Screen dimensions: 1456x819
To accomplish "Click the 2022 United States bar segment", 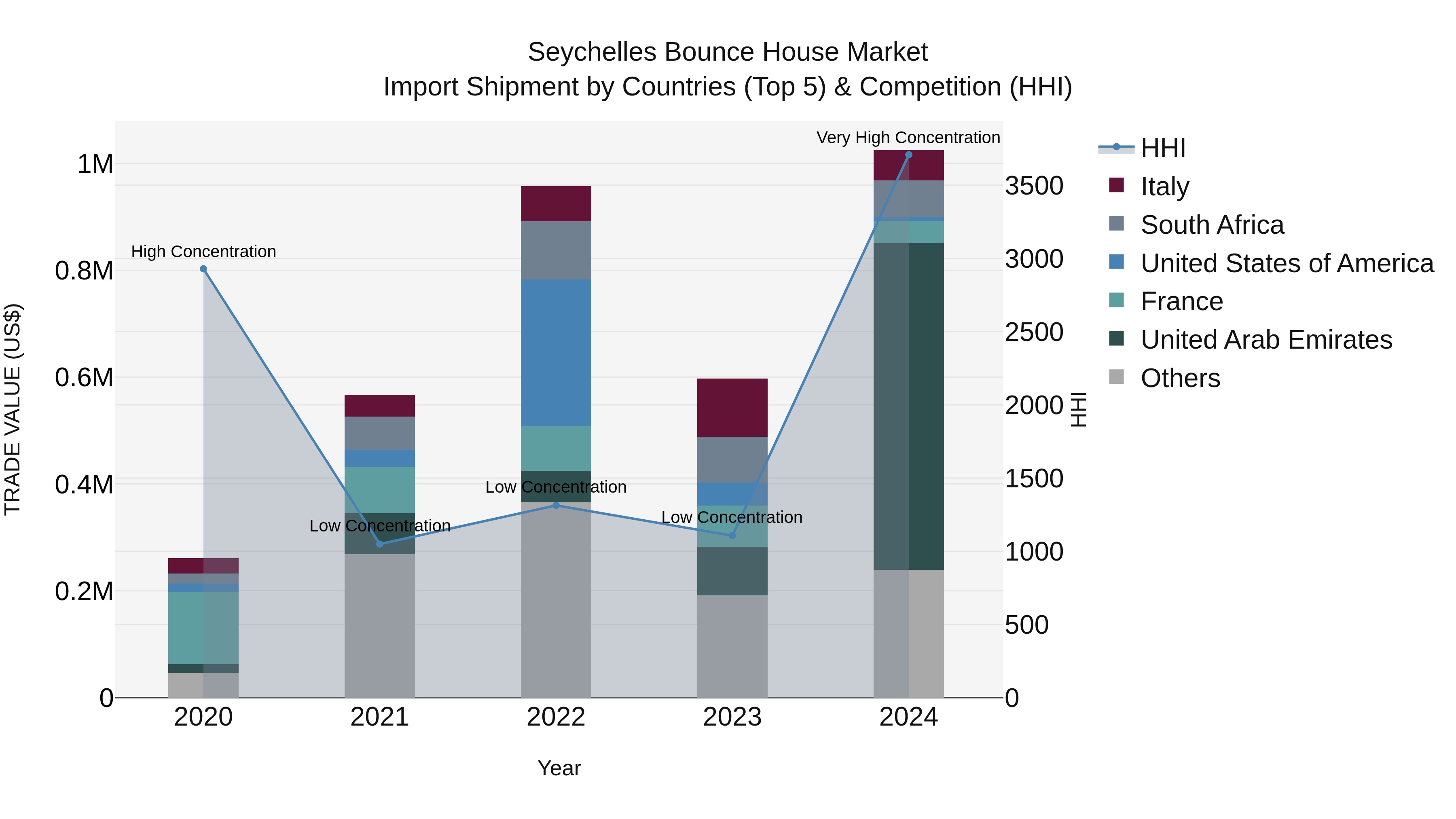I will pos(556,353).
